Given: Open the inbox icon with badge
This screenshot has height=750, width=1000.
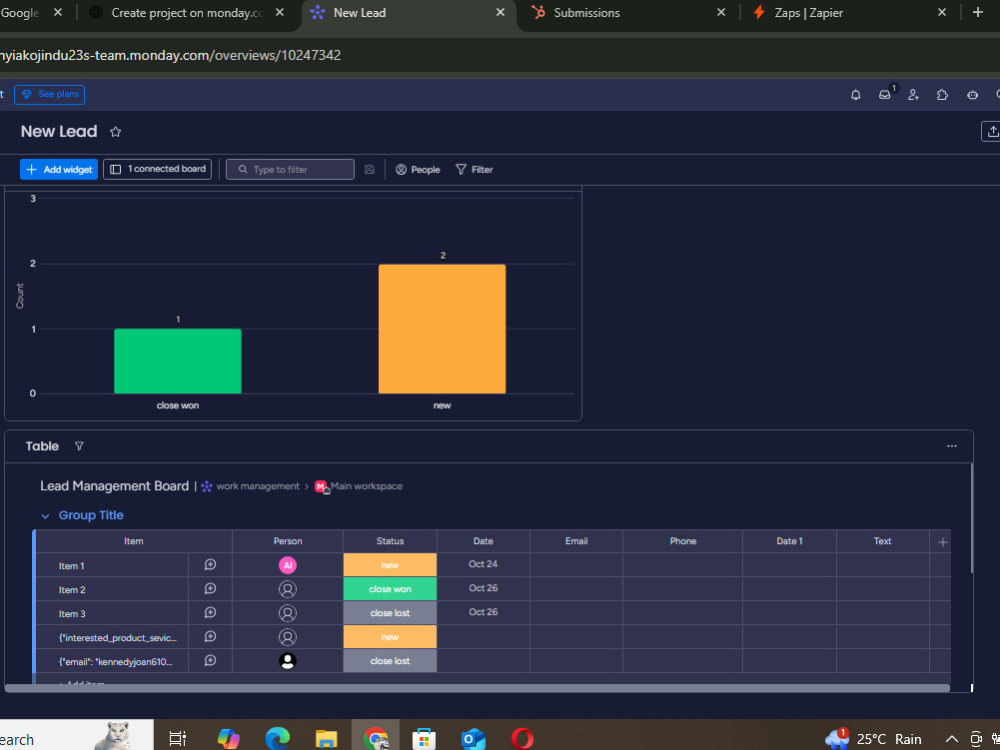Looking at the screenshot, I should [x=885, y=94].
